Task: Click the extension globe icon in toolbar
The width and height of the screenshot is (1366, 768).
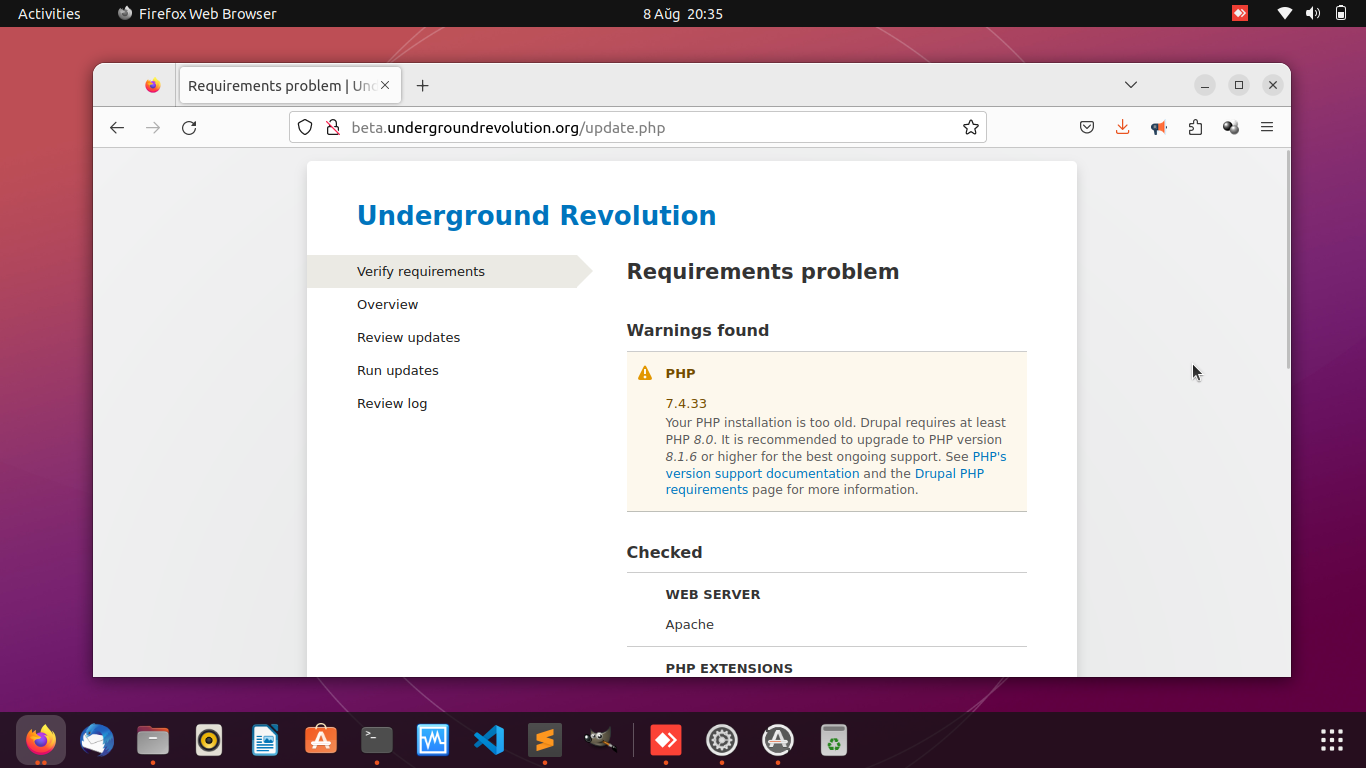Action: [x=1231, y=127]
